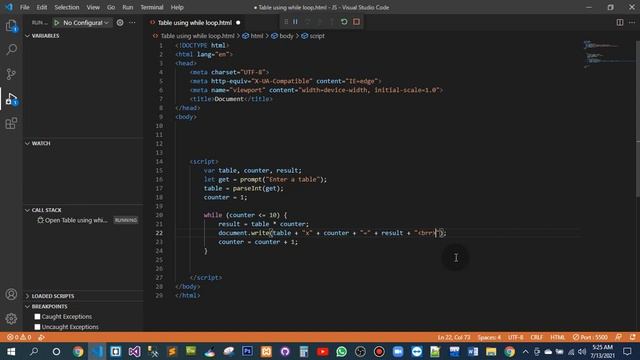Image resolution: width=640 pixels, height=360 pixels.
Task: Open YouTube icon on the taskbar
Action: 322,351
